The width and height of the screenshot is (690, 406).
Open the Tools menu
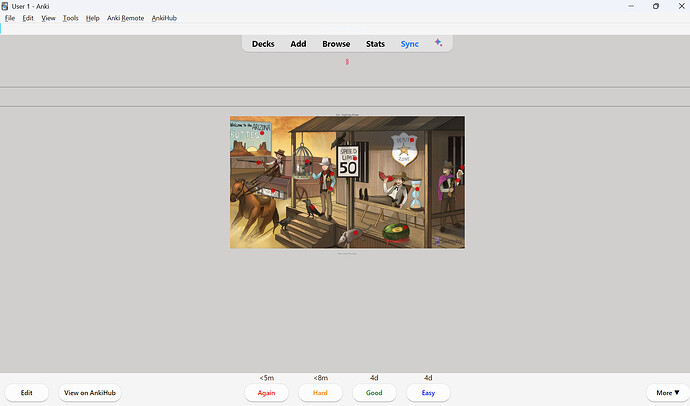pos(70,18)
